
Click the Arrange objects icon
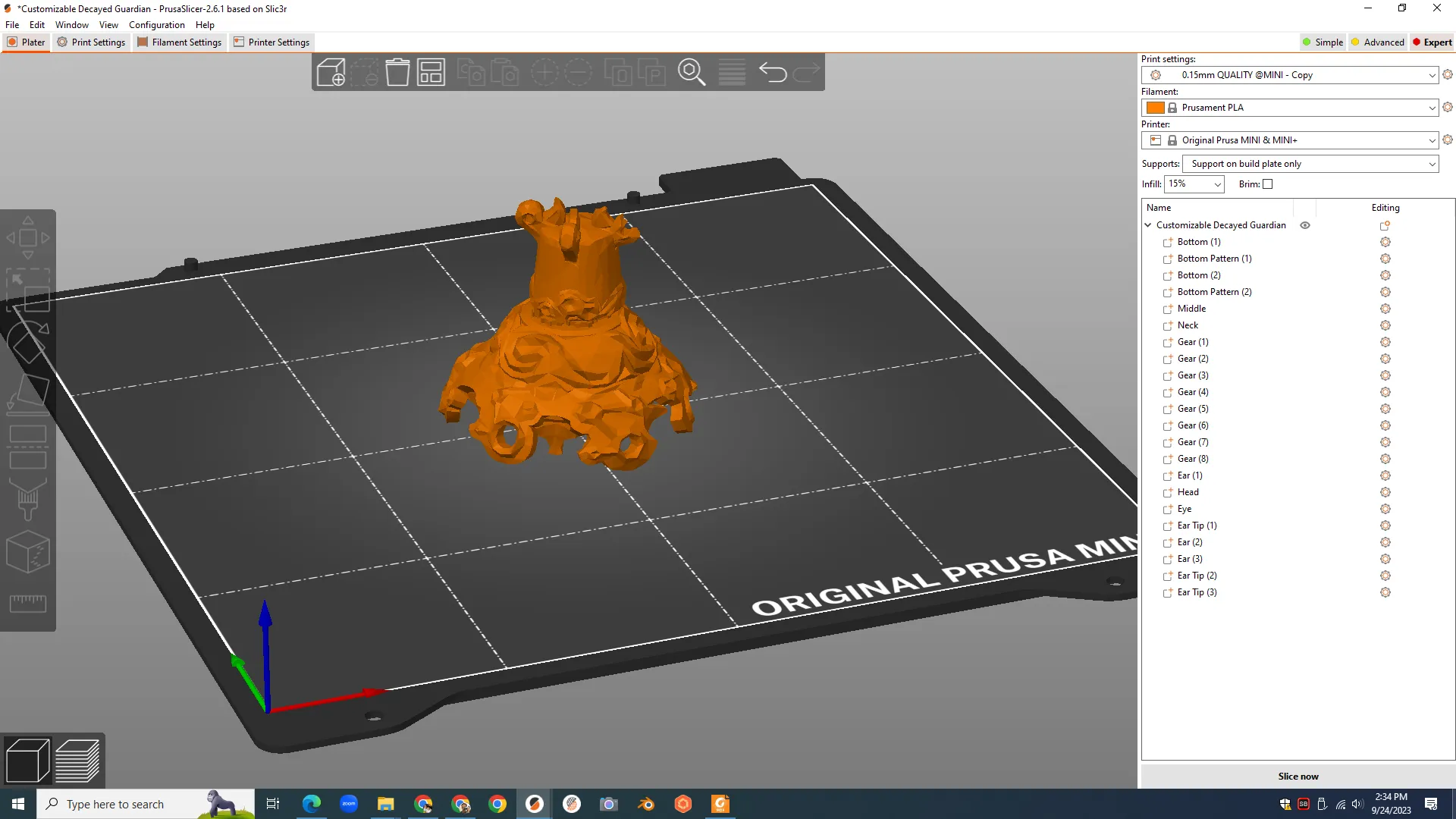coord(431,73)
